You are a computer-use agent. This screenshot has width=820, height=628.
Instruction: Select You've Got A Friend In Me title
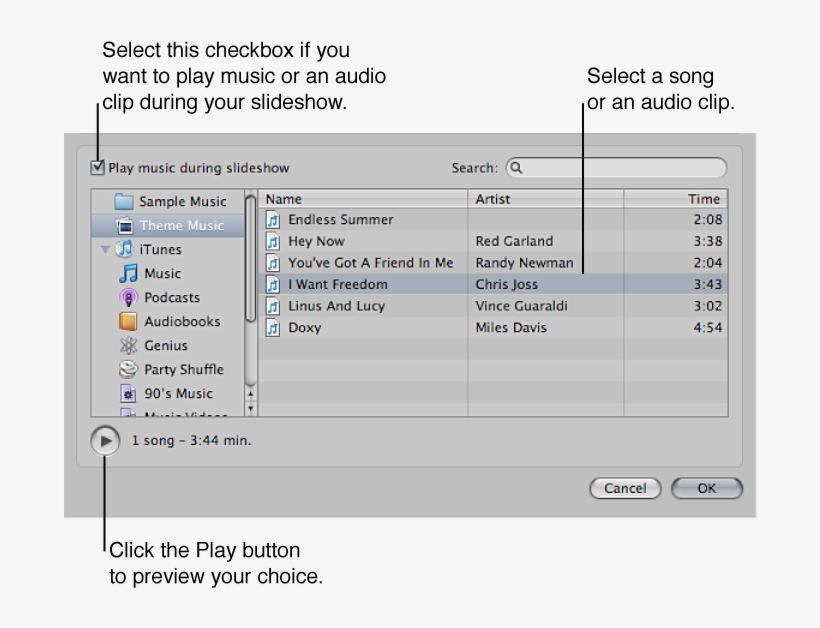tap(370, 262)
